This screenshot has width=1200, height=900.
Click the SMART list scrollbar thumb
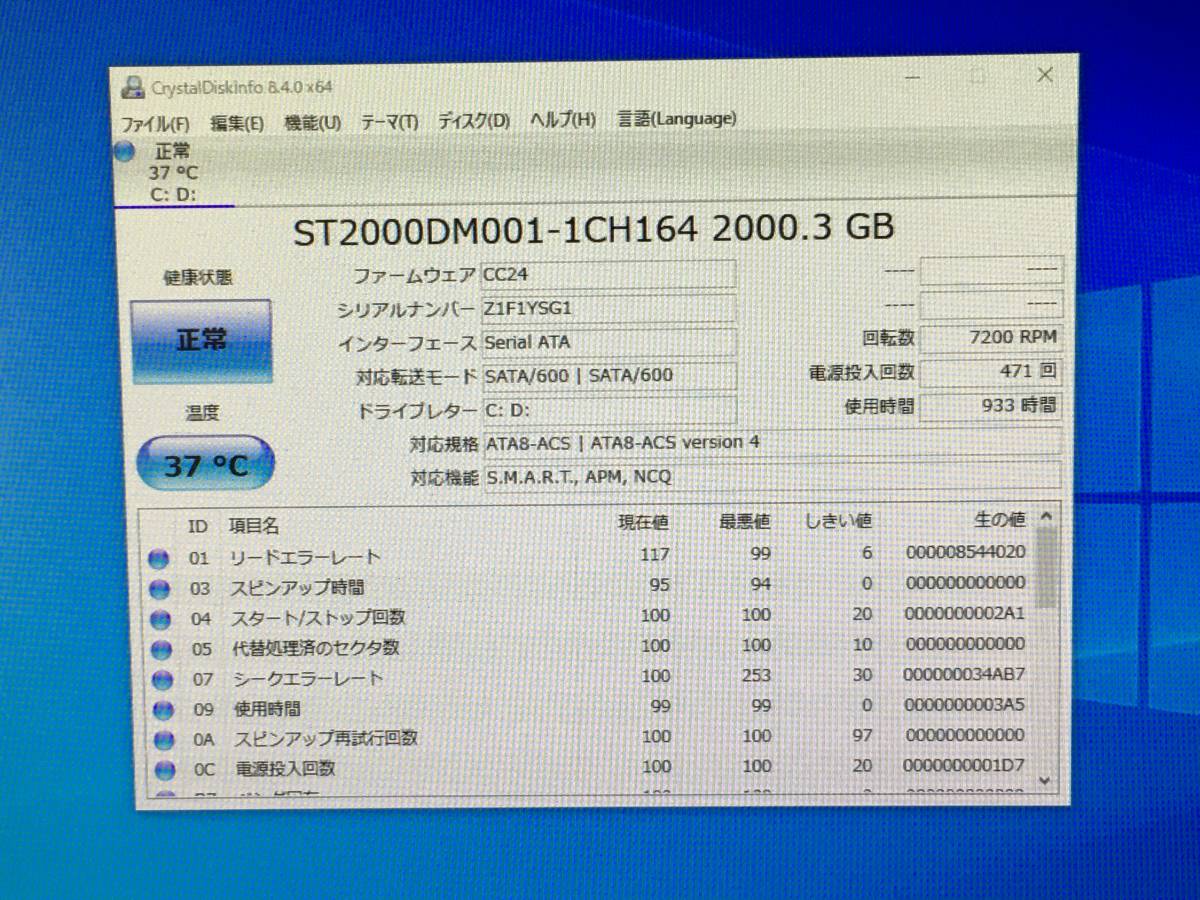click(1046, 567)
